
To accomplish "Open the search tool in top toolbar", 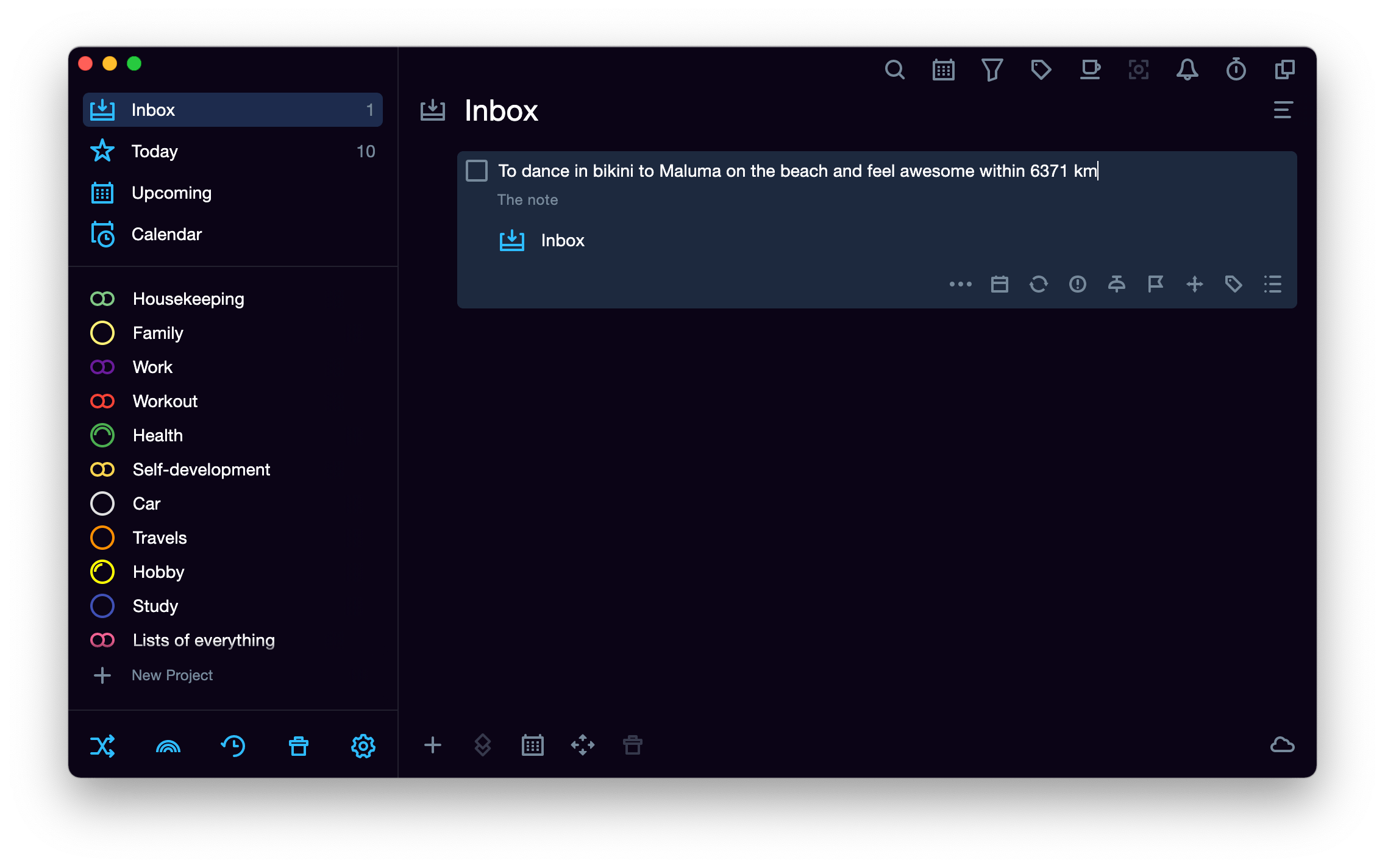I will (894, 70).
